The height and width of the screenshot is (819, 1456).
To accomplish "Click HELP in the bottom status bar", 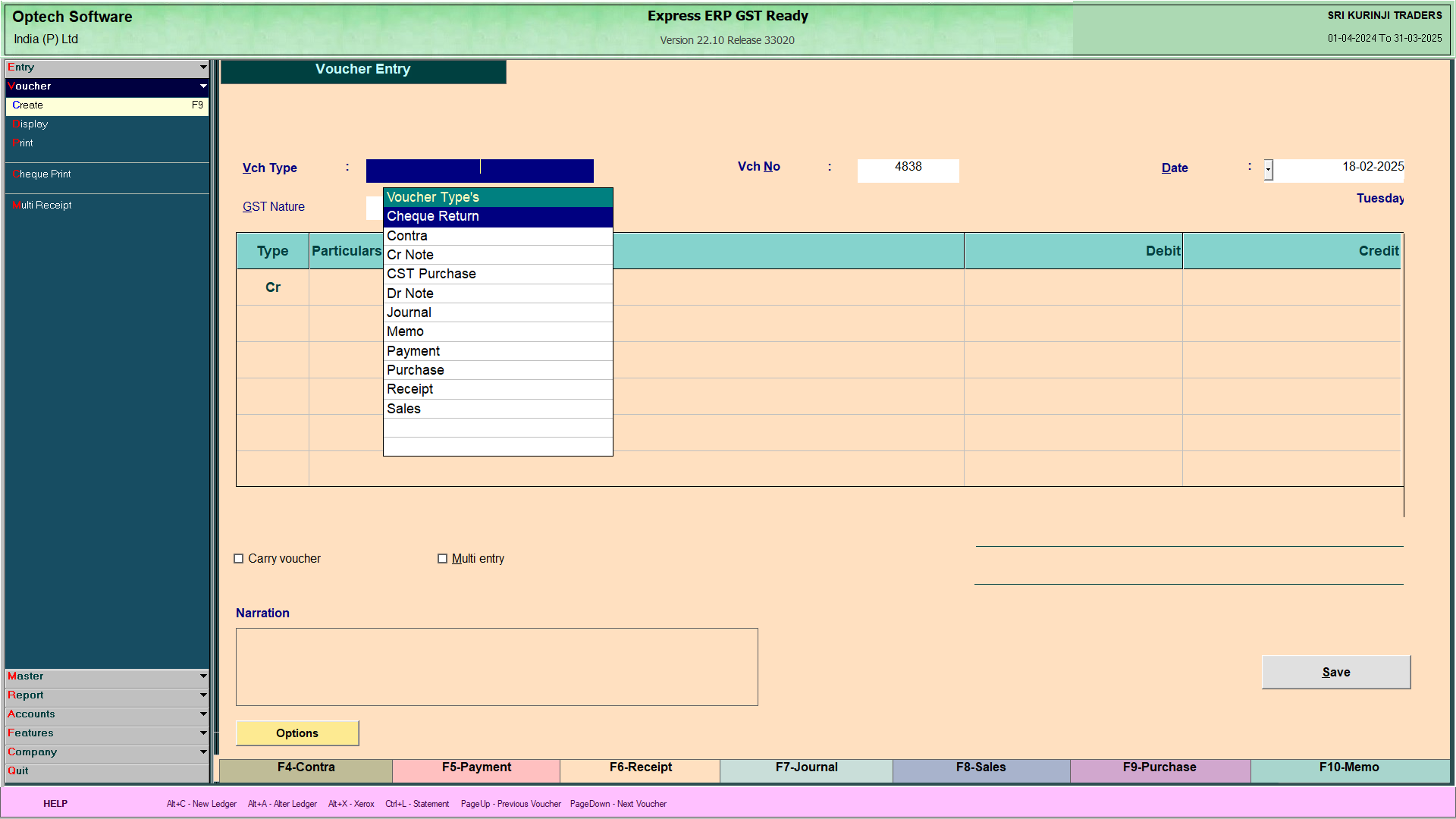I will pyautogui.click(x=55, y=804).
